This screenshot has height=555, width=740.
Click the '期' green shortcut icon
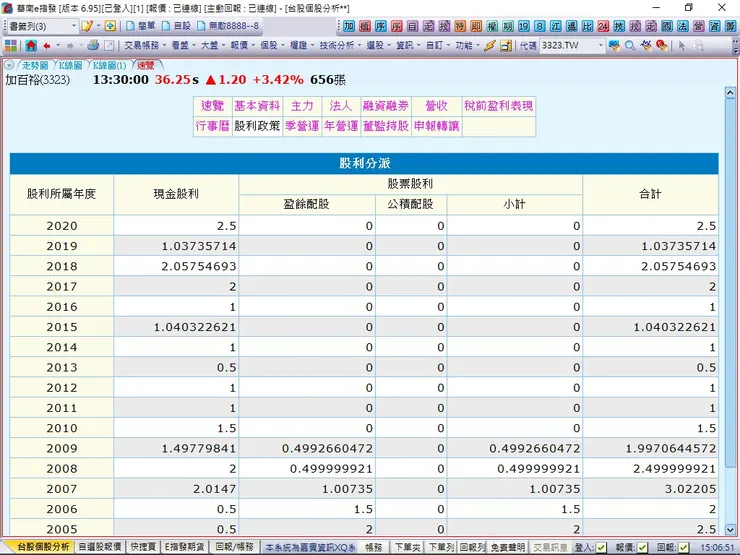coord(508,26)
